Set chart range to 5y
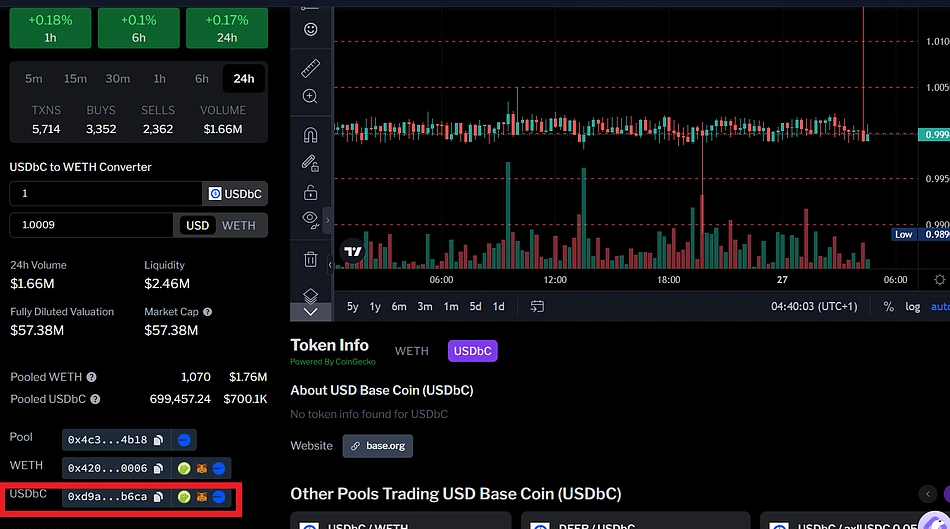 [353, 307]
